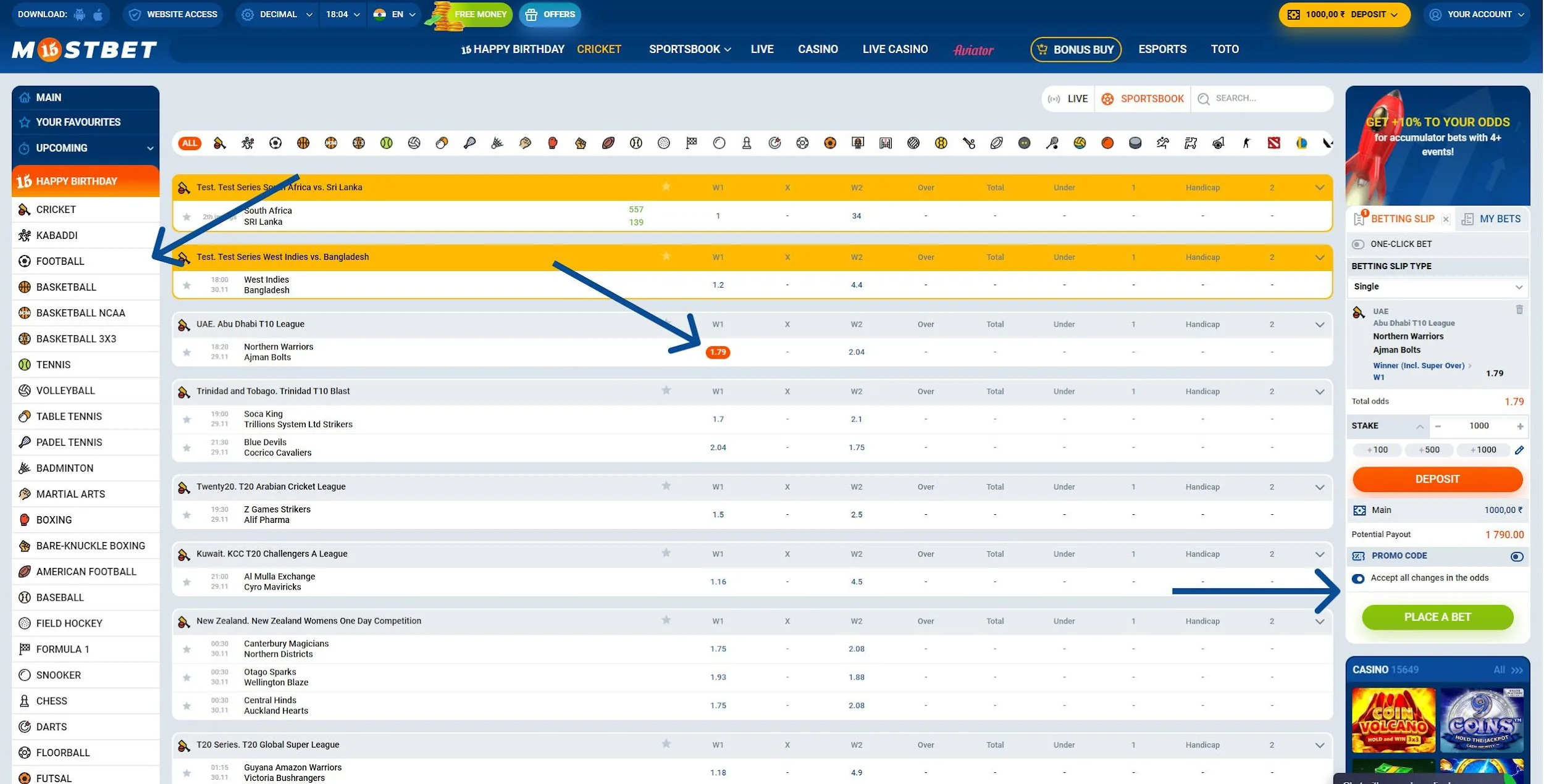Collapse the Stake chevron arrow
1544x784 pixels.
(1419, 427)
